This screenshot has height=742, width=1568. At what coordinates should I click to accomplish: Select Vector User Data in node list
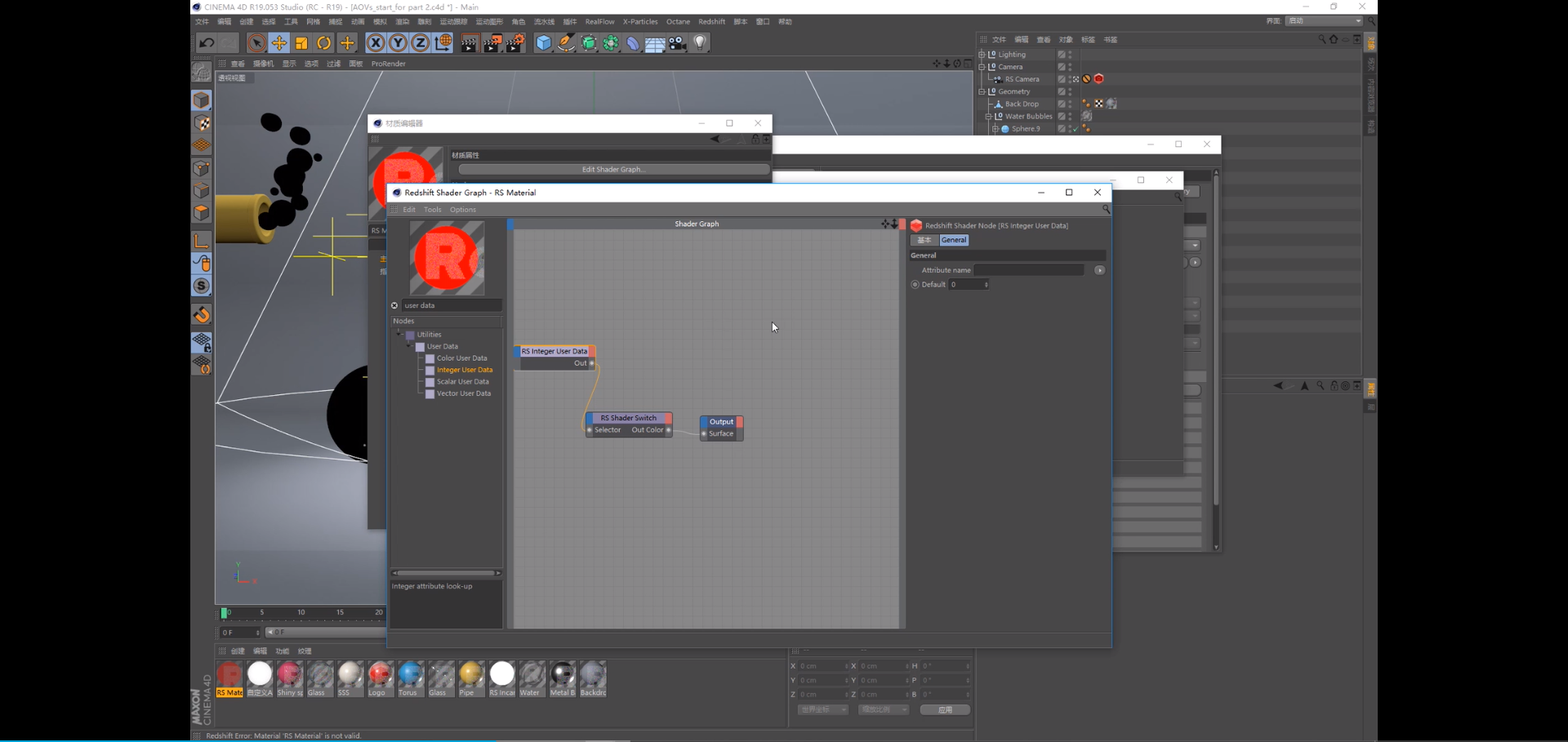coord(464,393)
